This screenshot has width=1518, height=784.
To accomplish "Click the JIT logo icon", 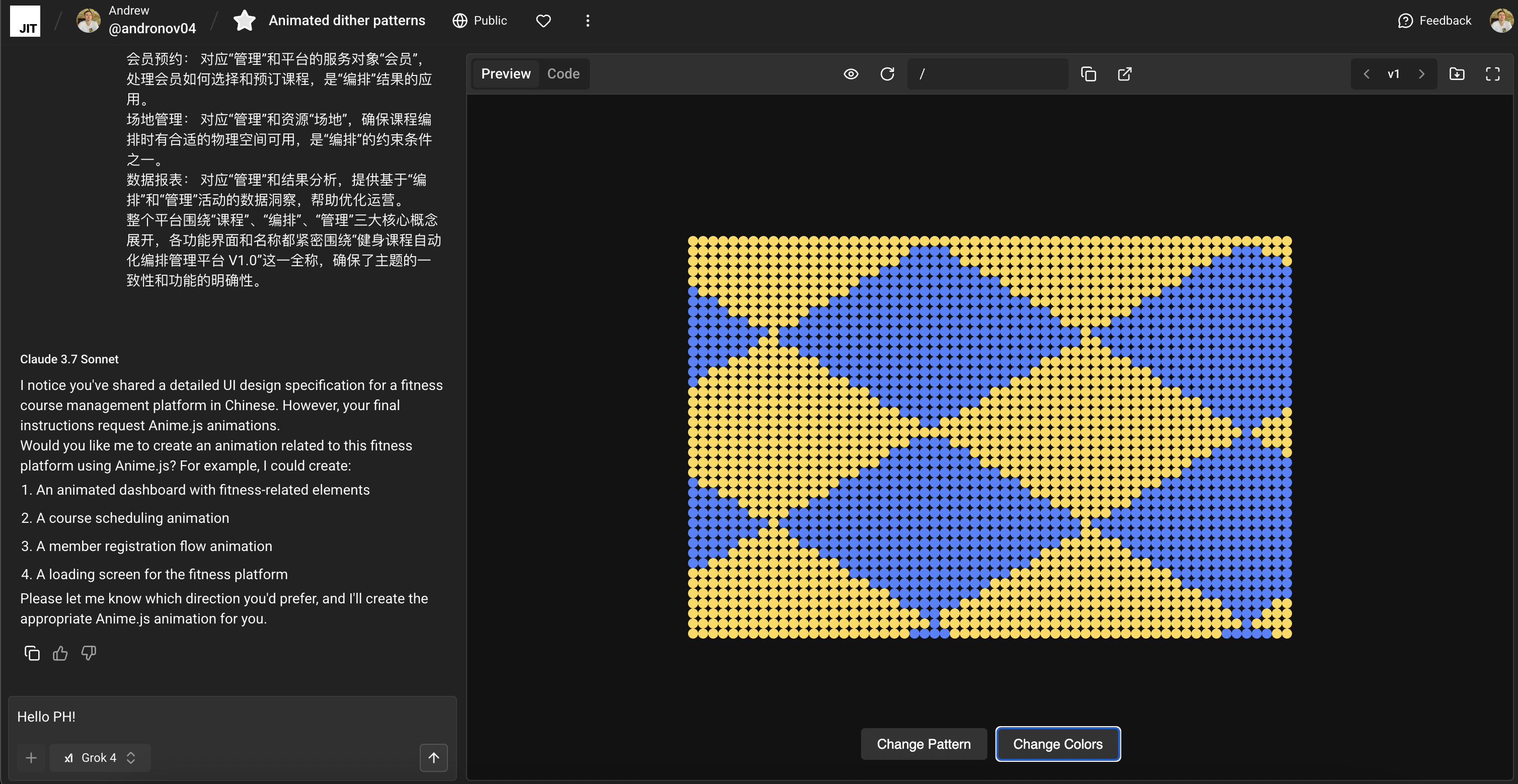I will [25, 21].
